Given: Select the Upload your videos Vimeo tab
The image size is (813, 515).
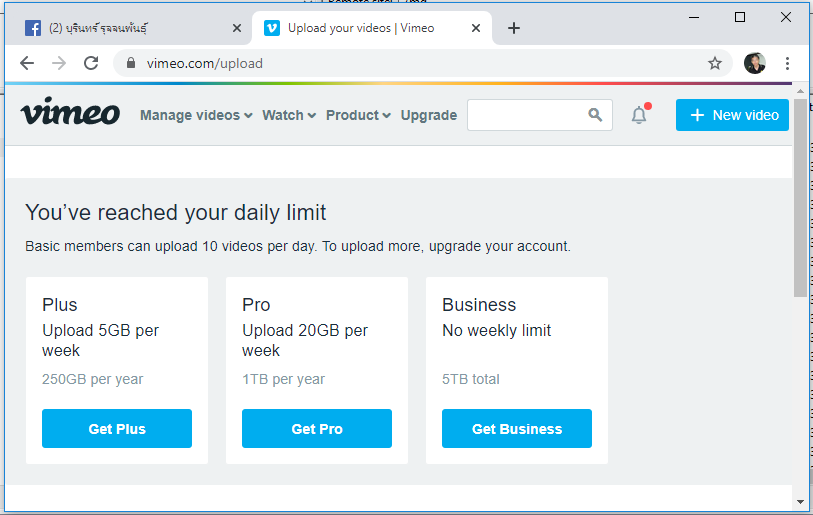Looking at the screenshot, I should point(360,28).
